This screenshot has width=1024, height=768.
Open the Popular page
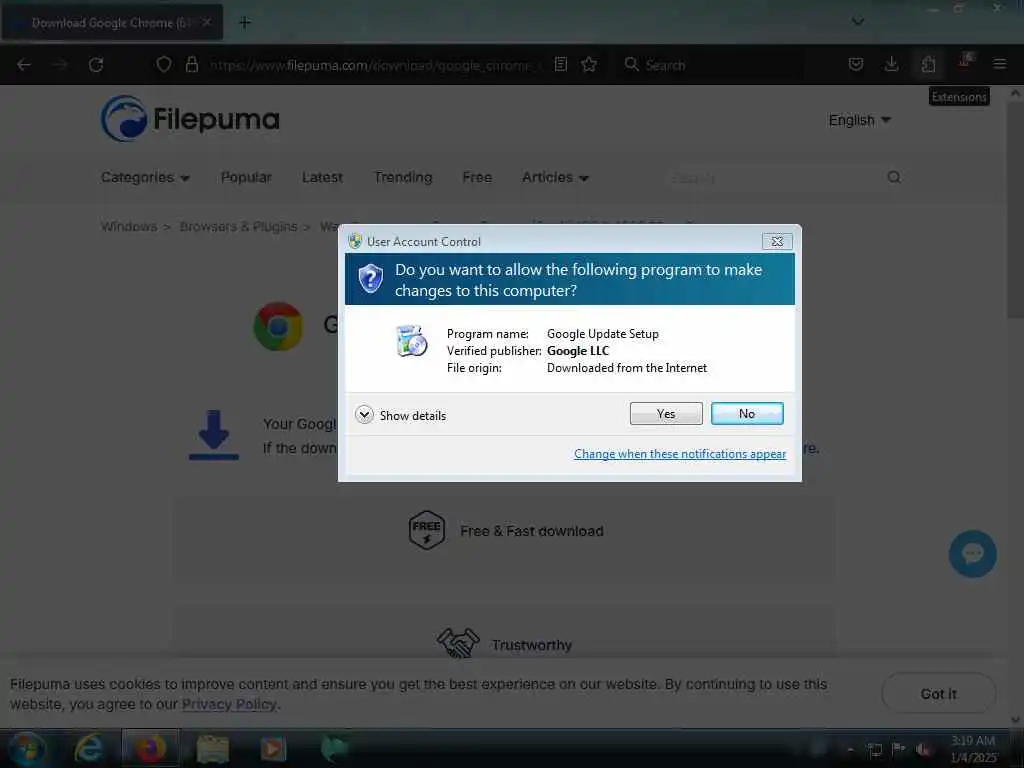coord(246,178)
